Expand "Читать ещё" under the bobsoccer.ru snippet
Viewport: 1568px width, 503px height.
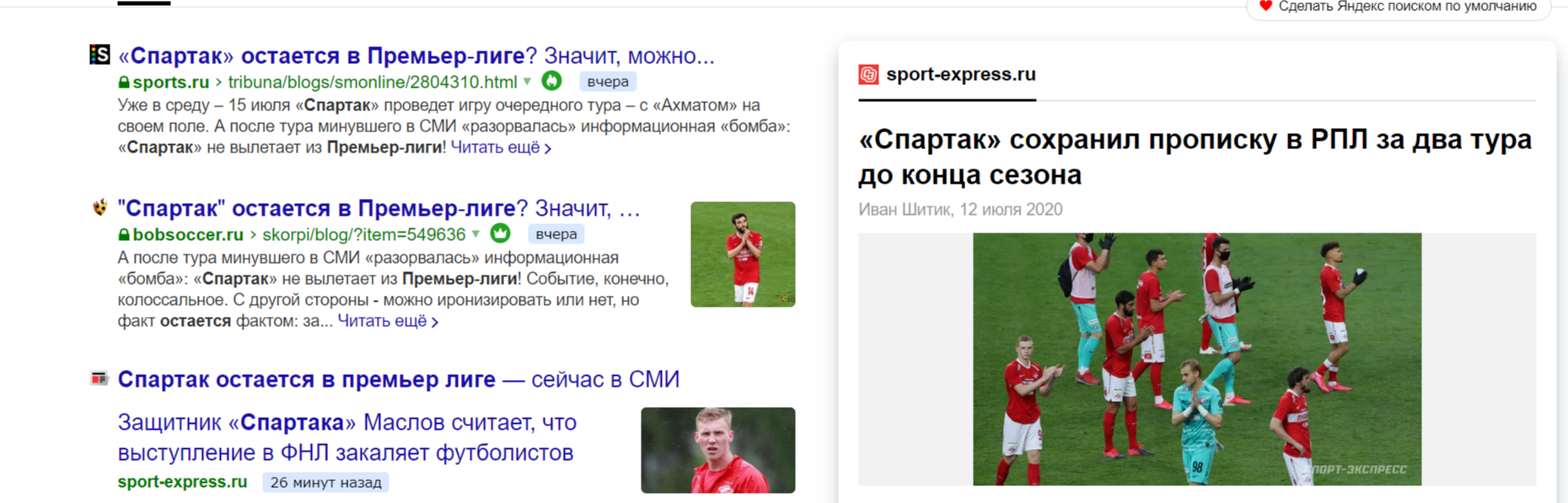(388, 321)
